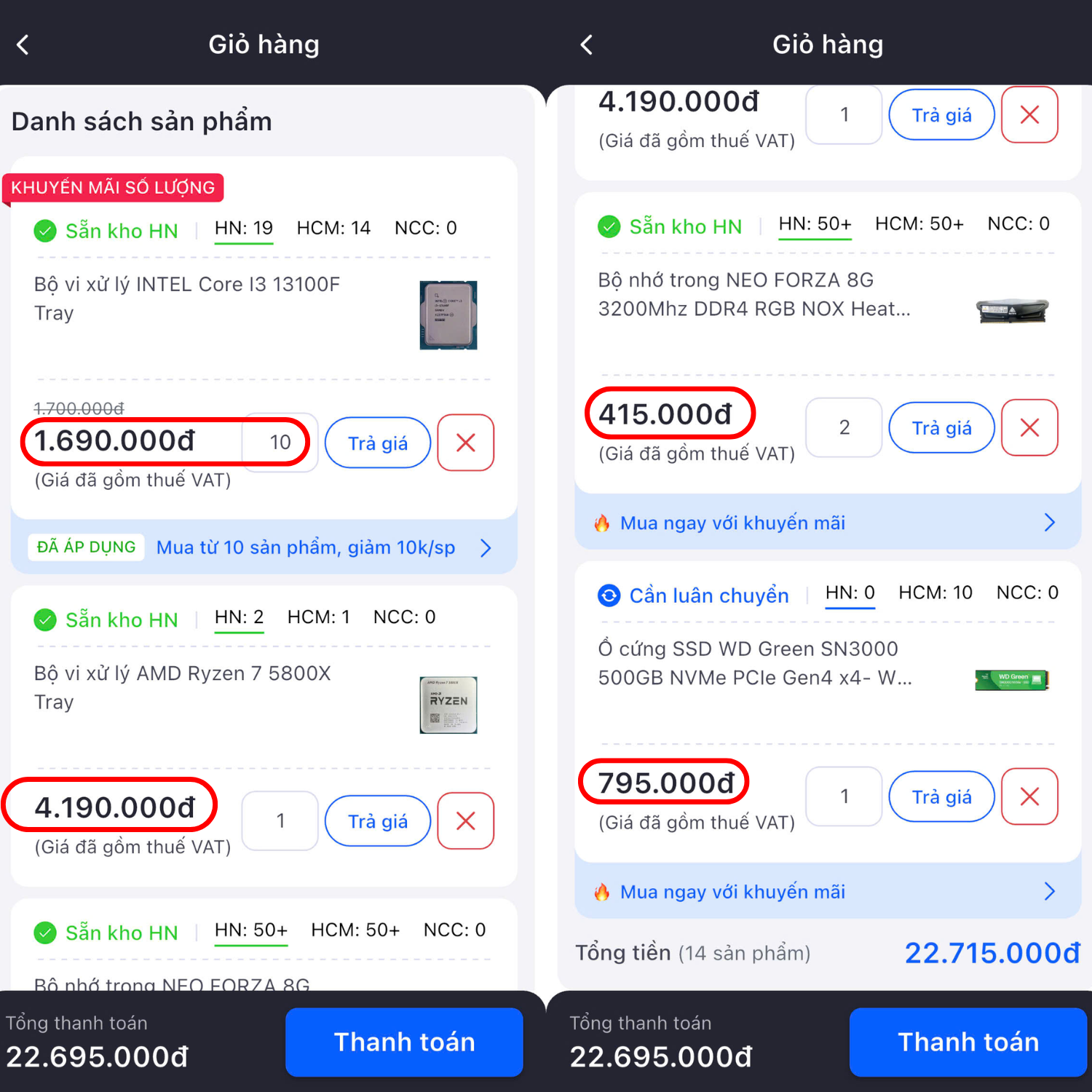This screenshot has width=1092, height=1092.
Task: Open AMD Ryzen 7 5800X product image
Action: coord(448,705)
